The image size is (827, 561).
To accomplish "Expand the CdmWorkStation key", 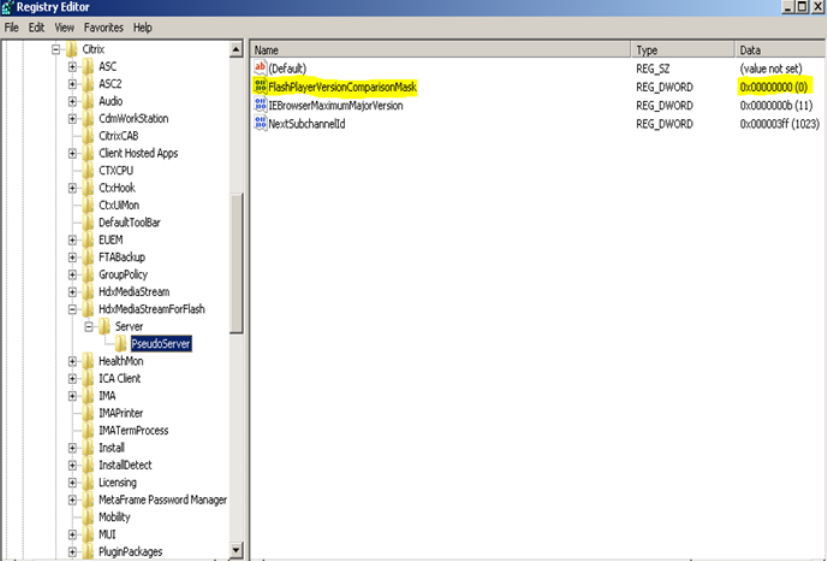I will (x=72, y=119).
